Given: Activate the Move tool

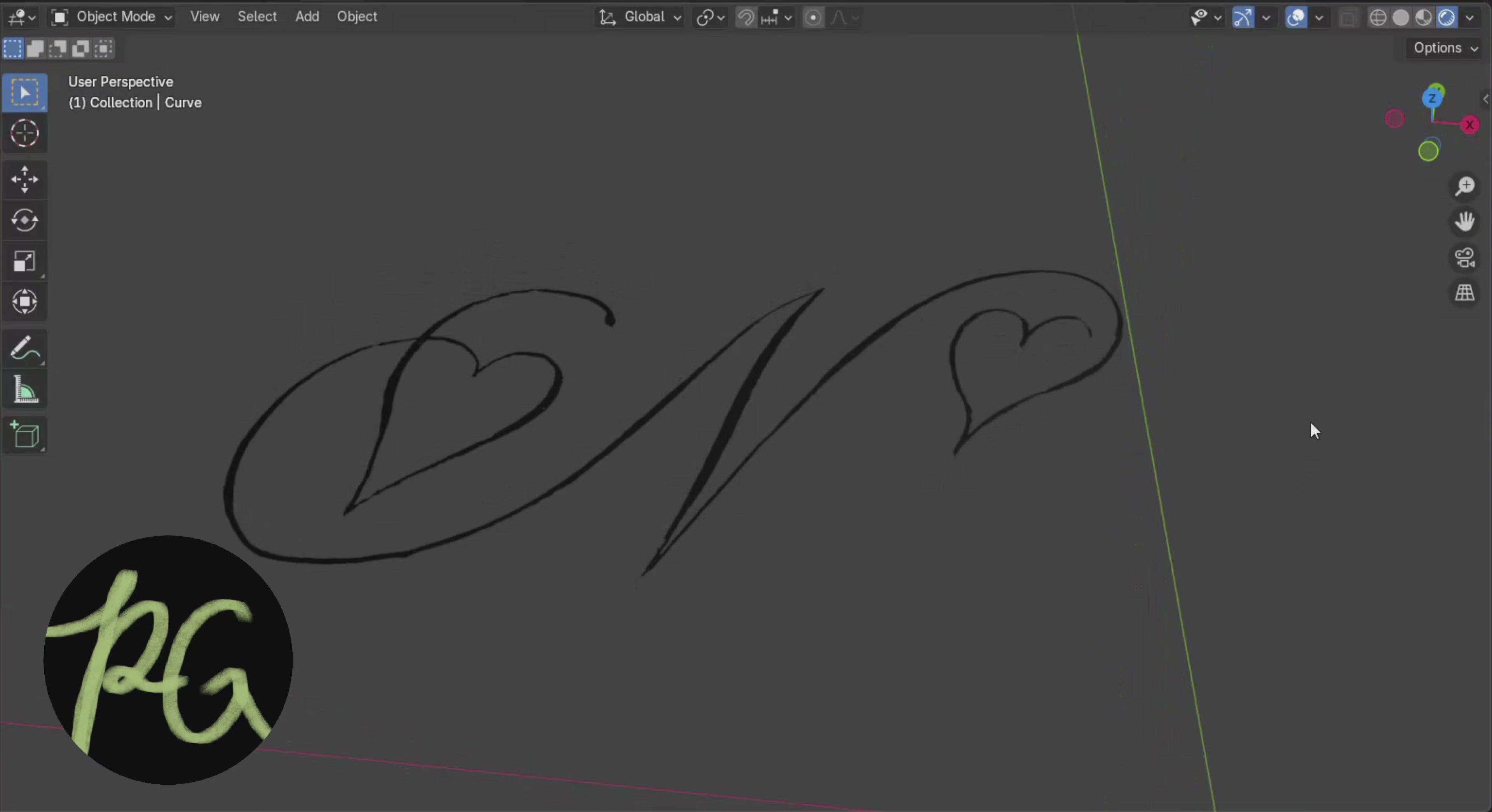Looking at the screenshot, I should pos(24,179).
